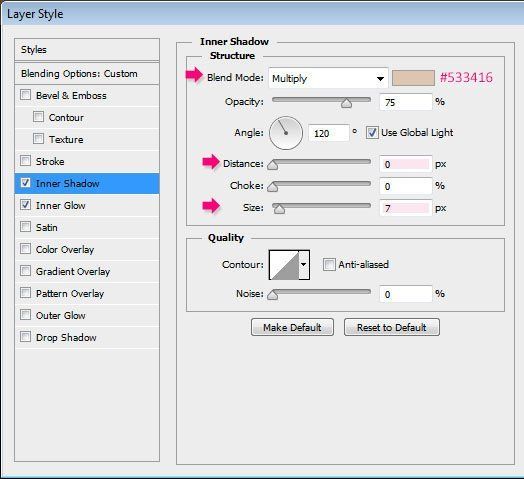Click the Make Default button

pos(292,327)
